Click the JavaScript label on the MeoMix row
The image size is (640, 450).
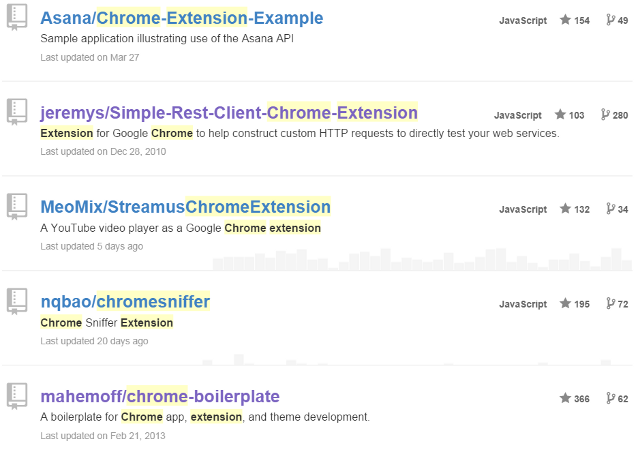[523, 209]
